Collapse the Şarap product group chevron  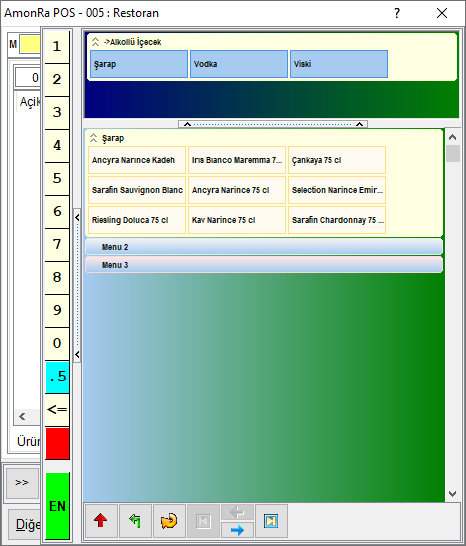click(93, 138)
